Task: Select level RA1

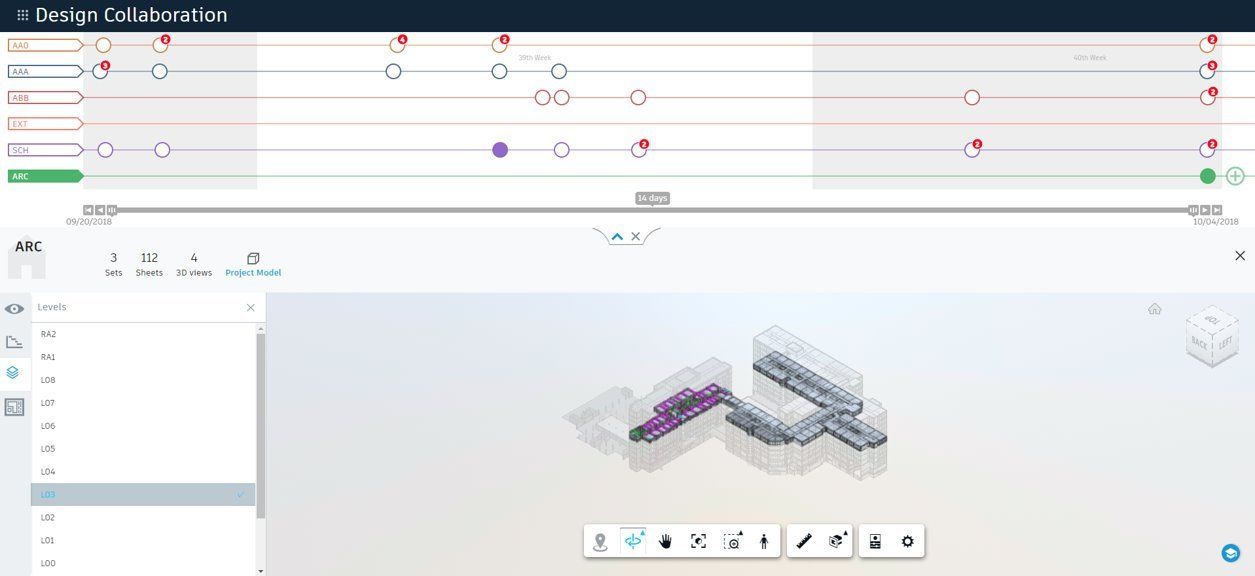Action: [x=143, y=357]
